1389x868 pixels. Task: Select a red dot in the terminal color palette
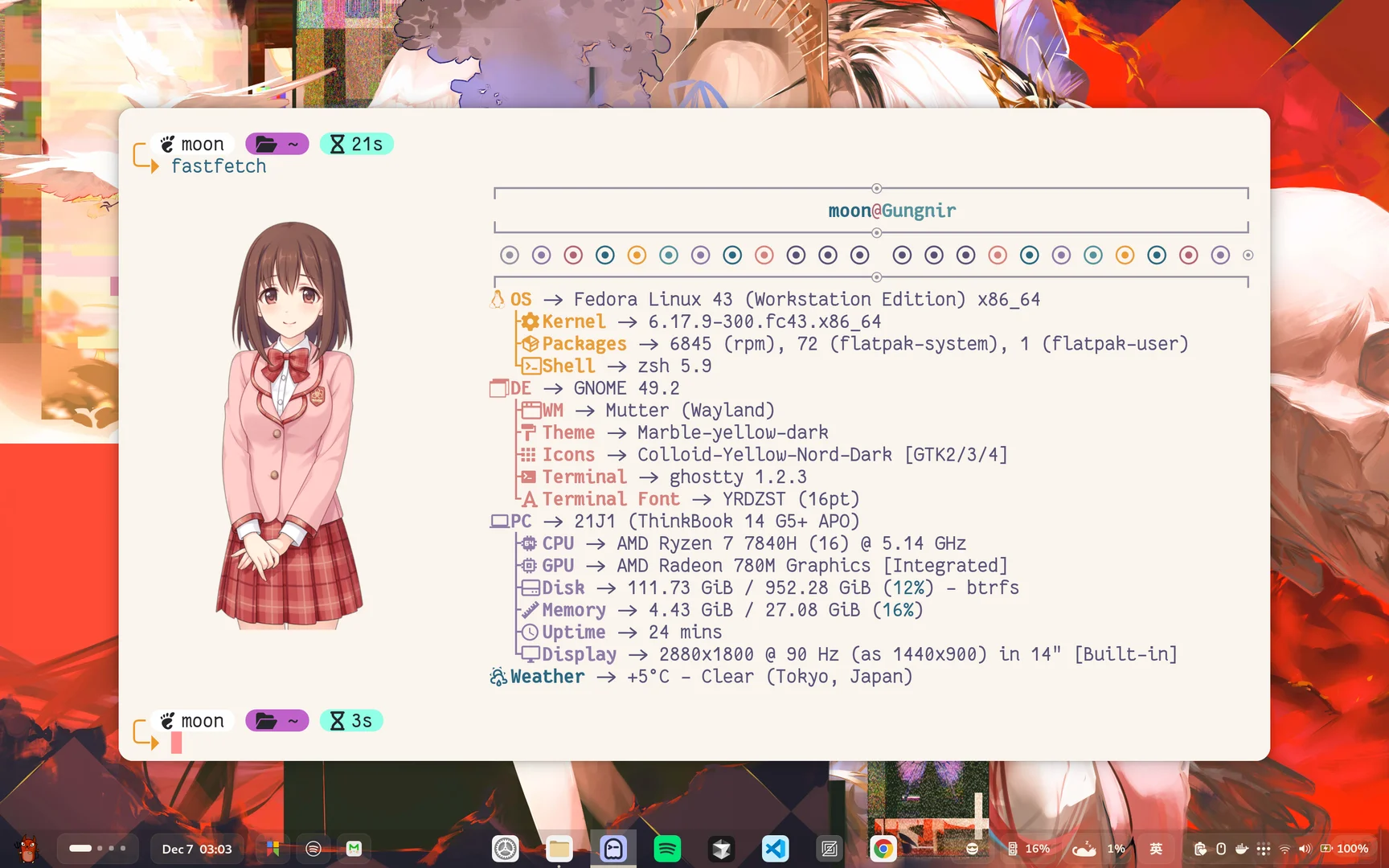click(574, 255)
